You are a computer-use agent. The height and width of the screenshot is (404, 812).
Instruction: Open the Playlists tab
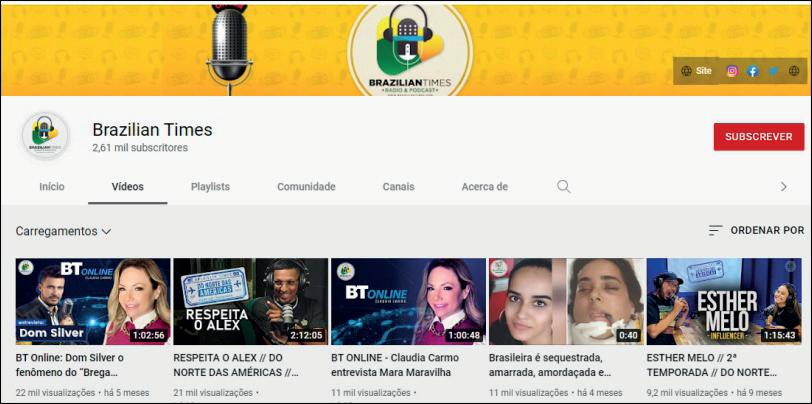[x=210, y=187]
